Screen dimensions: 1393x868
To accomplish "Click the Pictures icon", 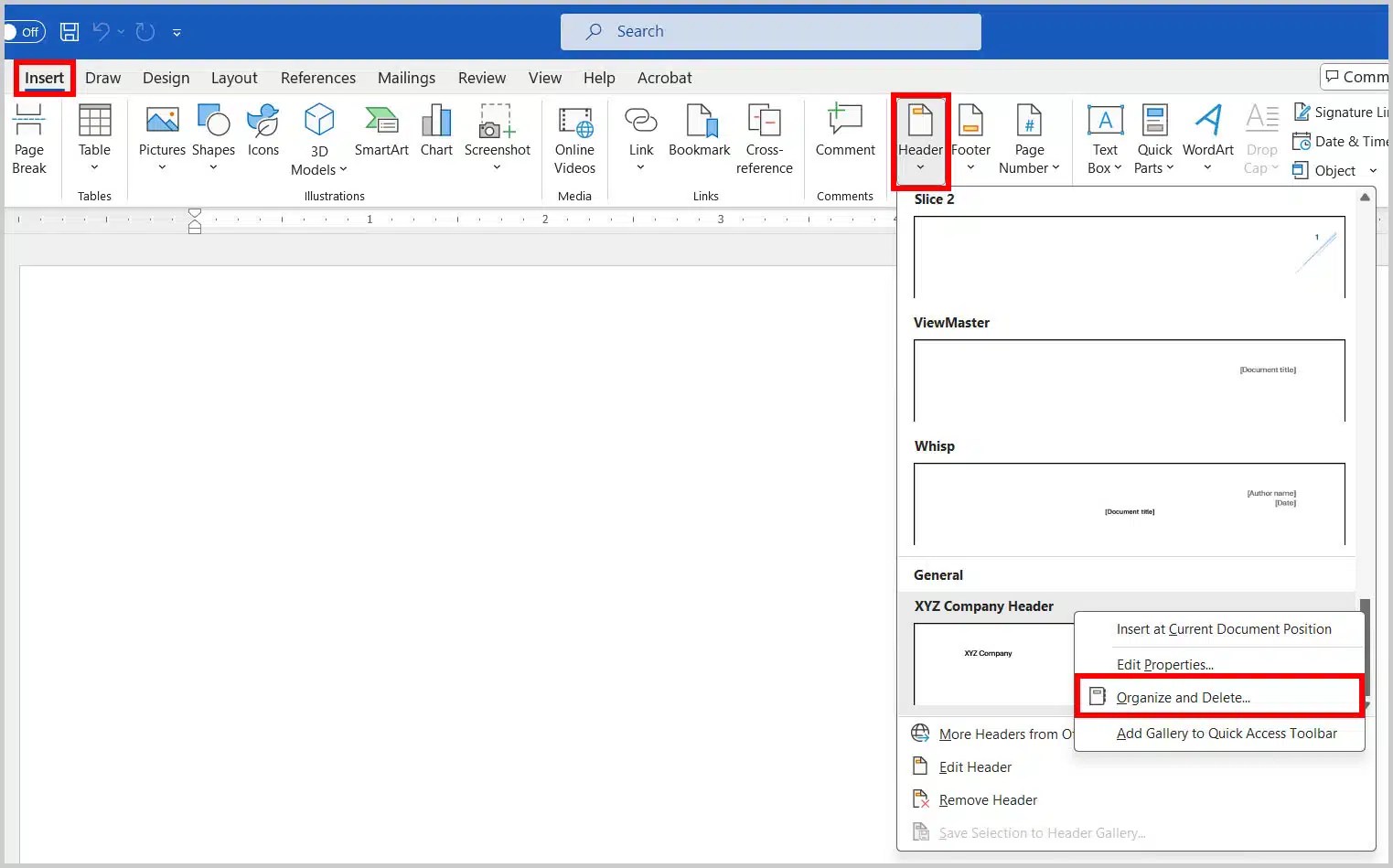I will point(162,121).
